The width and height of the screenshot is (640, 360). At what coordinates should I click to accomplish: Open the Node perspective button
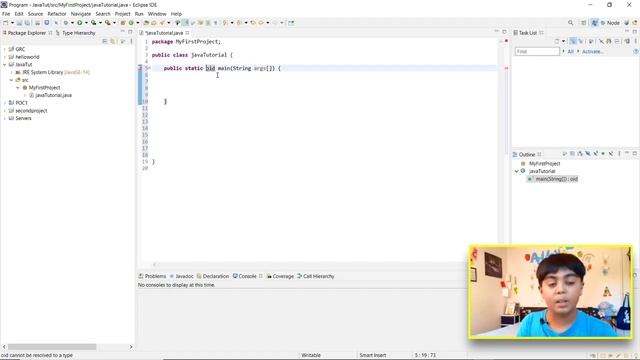610,23
